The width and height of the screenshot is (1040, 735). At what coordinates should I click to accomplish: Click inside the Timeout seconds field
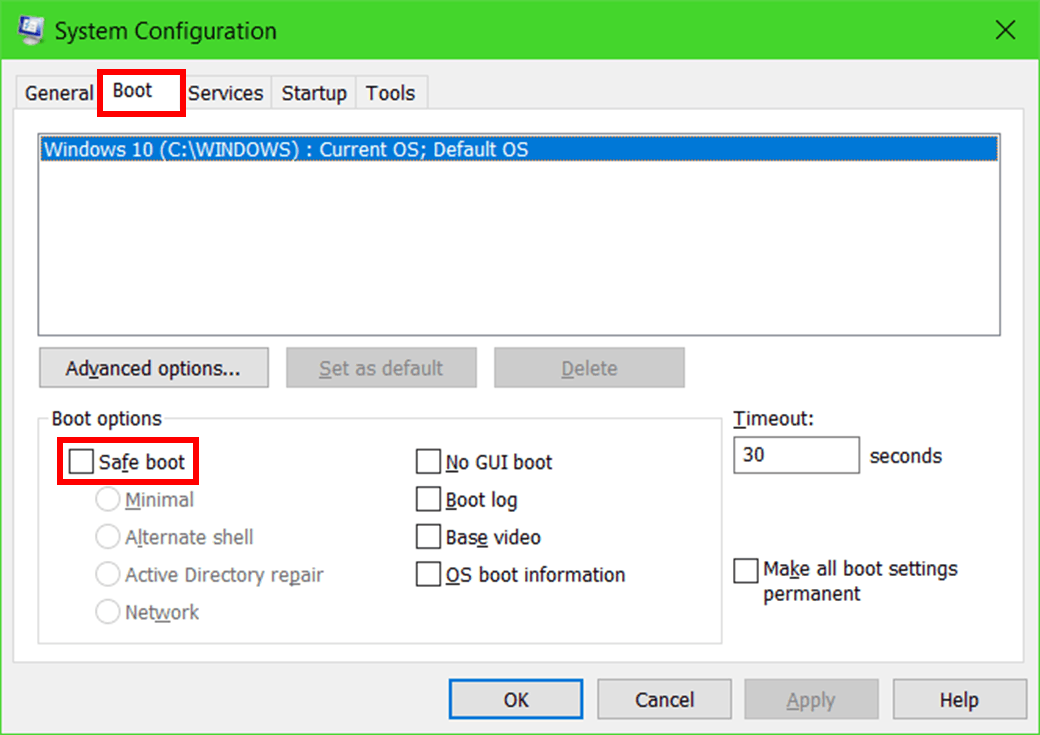[x=796, y=455]
